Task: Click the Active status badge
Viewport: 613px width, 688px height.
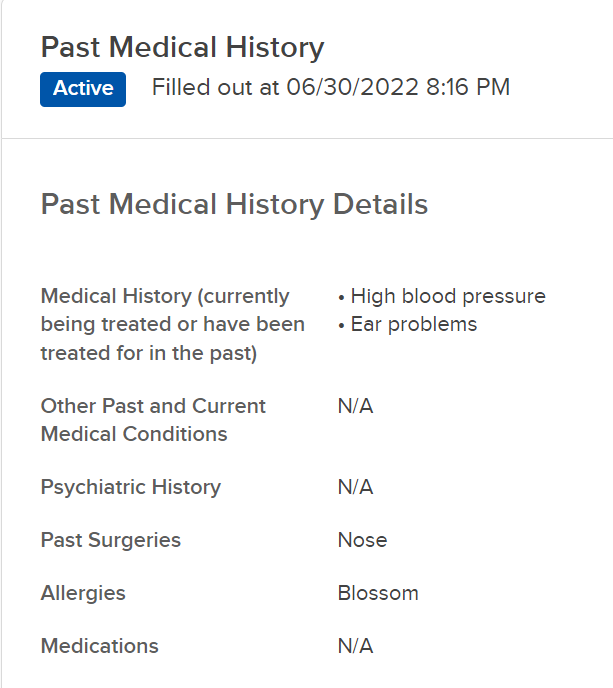Action: pyautogui.click(x=83, y=89)
